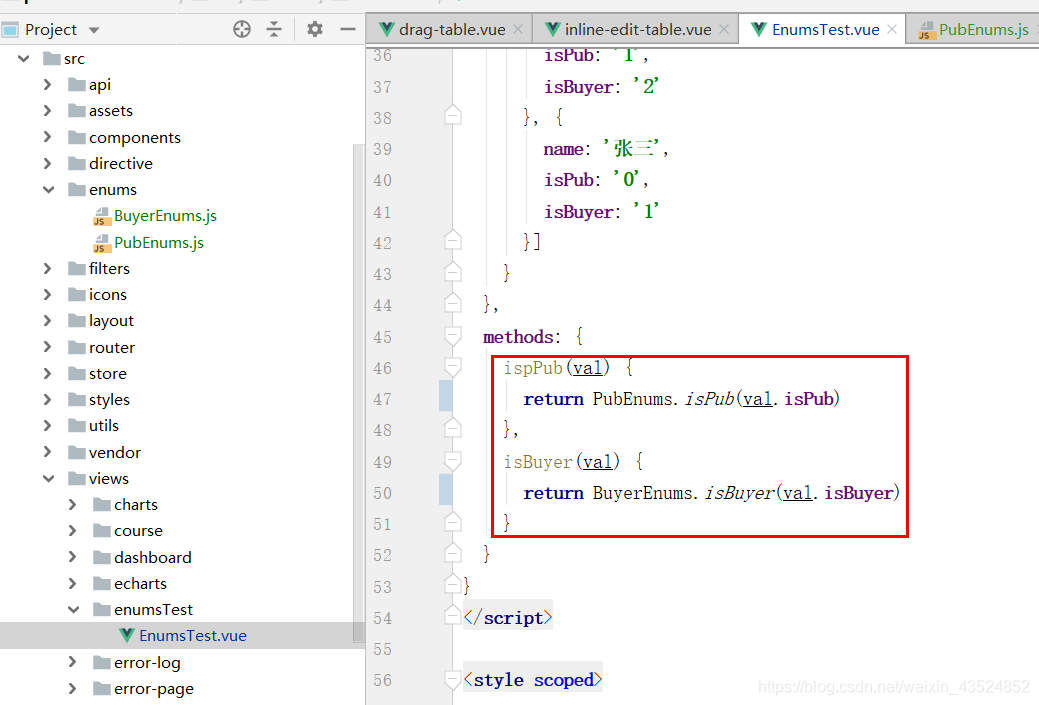Expand the course folder
1039x705 pixels.
(72, 531)
